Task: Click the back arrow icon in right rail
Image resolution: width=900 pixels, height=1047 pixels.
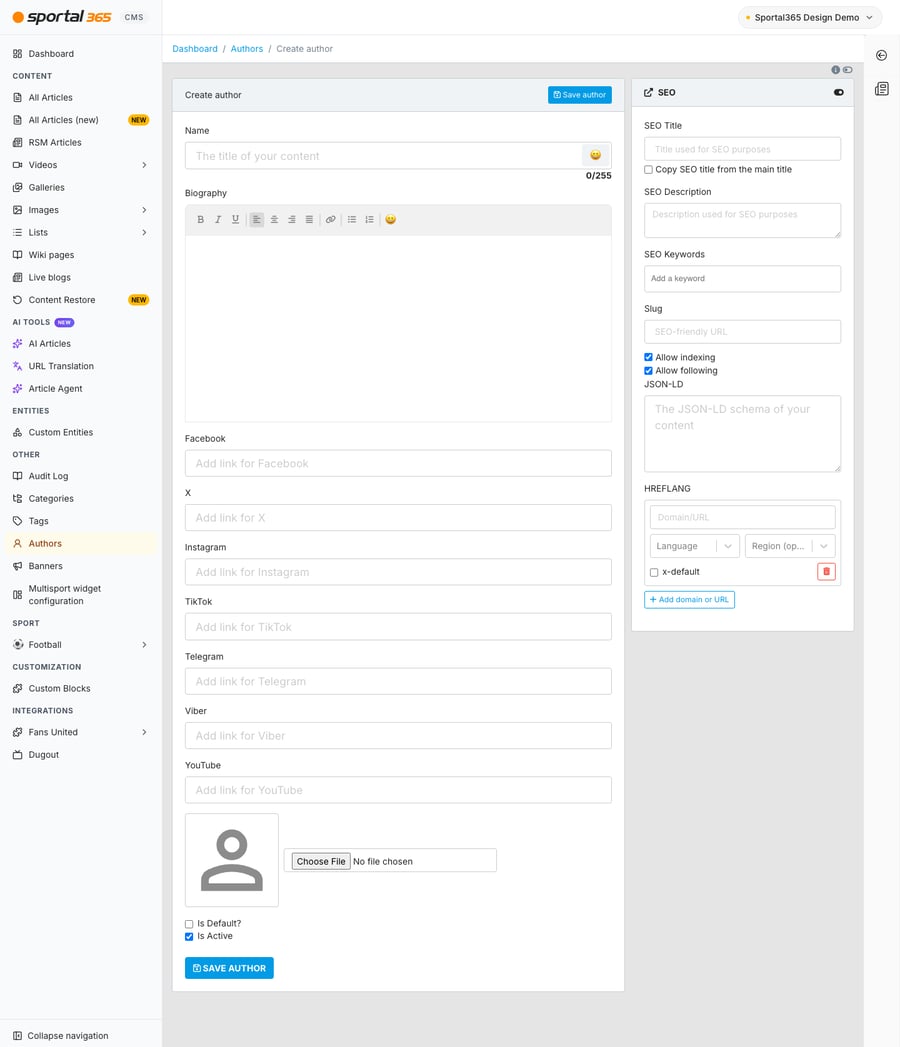Action: [881, 55]
